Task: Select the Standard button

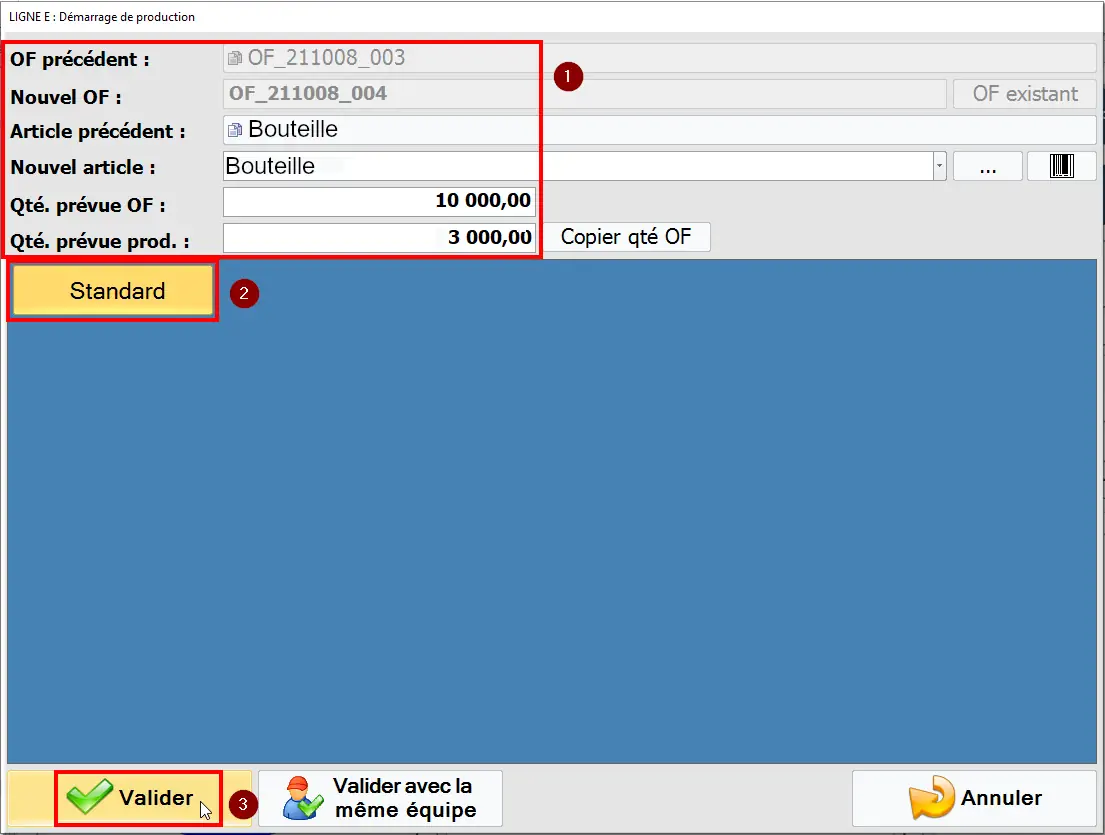Action: click(113, 290)
